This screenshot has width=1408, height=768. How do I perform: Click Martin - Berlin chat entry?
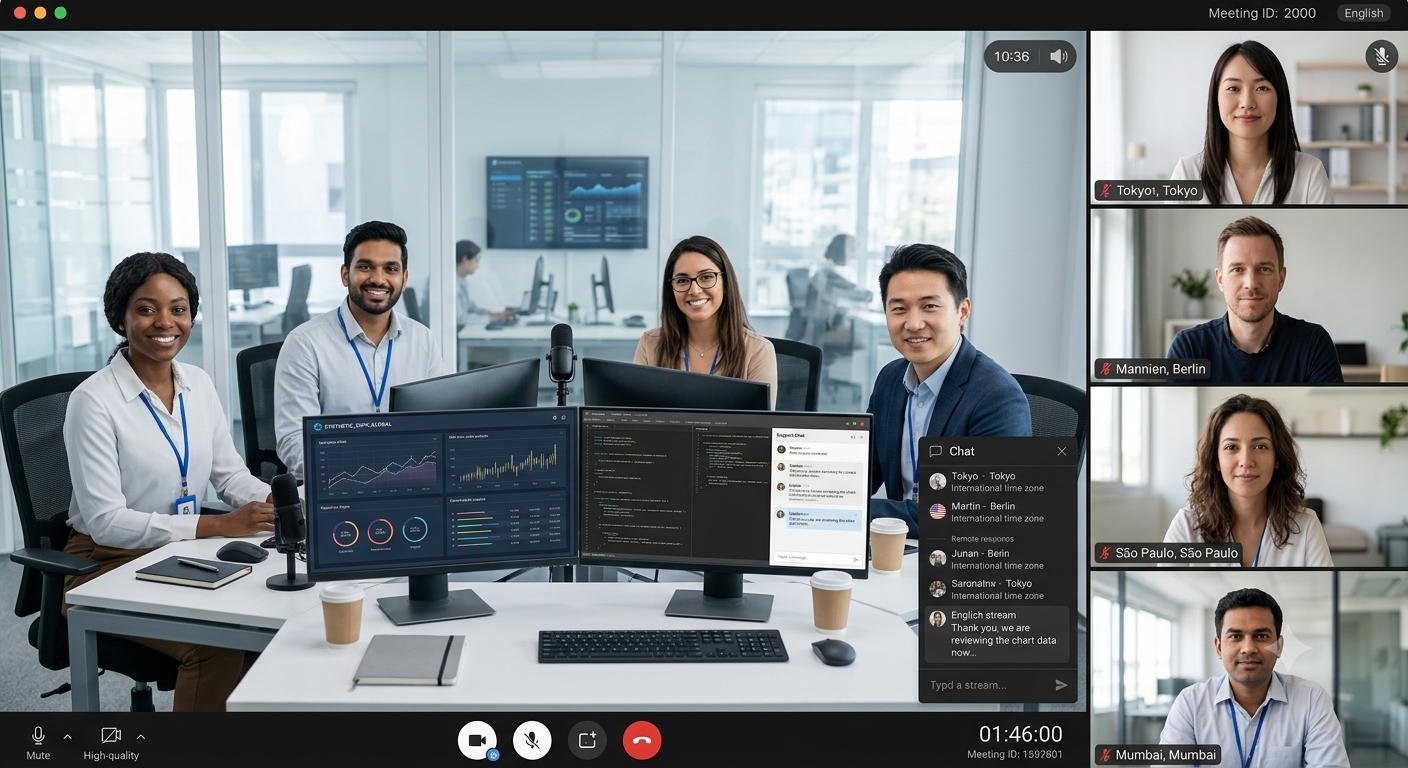tap(998, 512)
